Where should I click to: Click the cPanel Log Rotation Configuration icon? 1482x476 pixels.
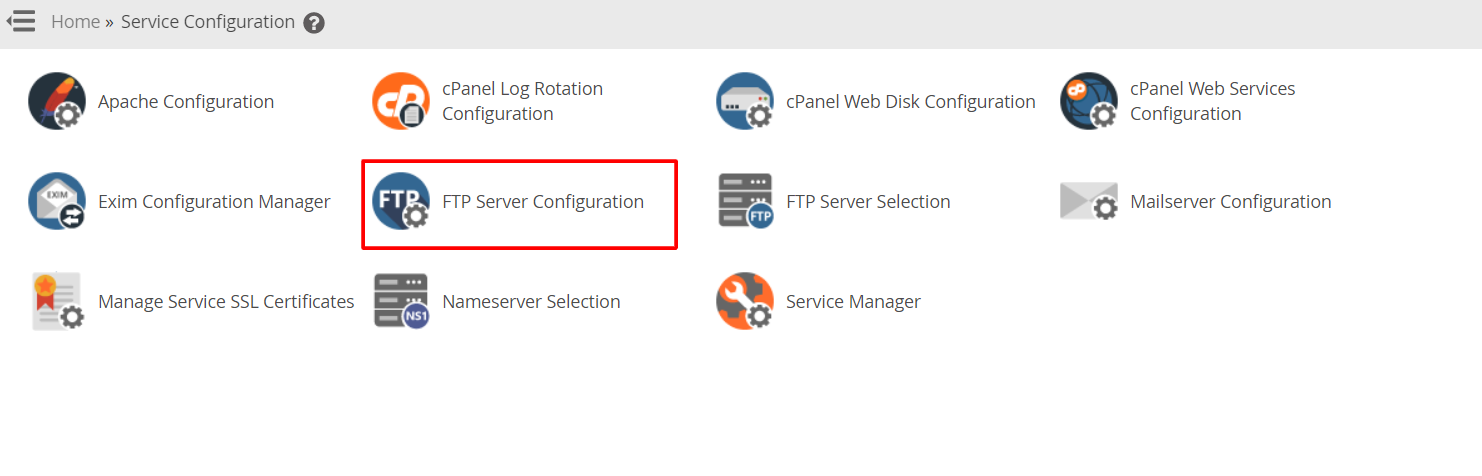coord(401,101)
